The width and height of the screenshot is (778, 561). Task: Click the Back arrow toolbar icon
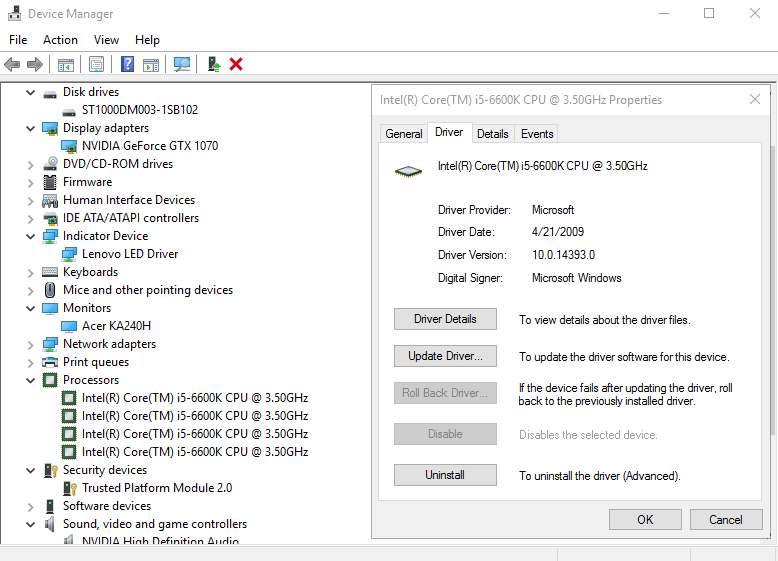[x=12, y=64]
